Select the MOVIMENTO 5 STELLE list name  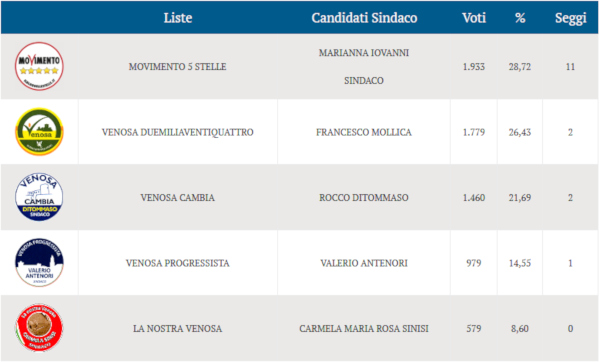click(x=178, y=67)
